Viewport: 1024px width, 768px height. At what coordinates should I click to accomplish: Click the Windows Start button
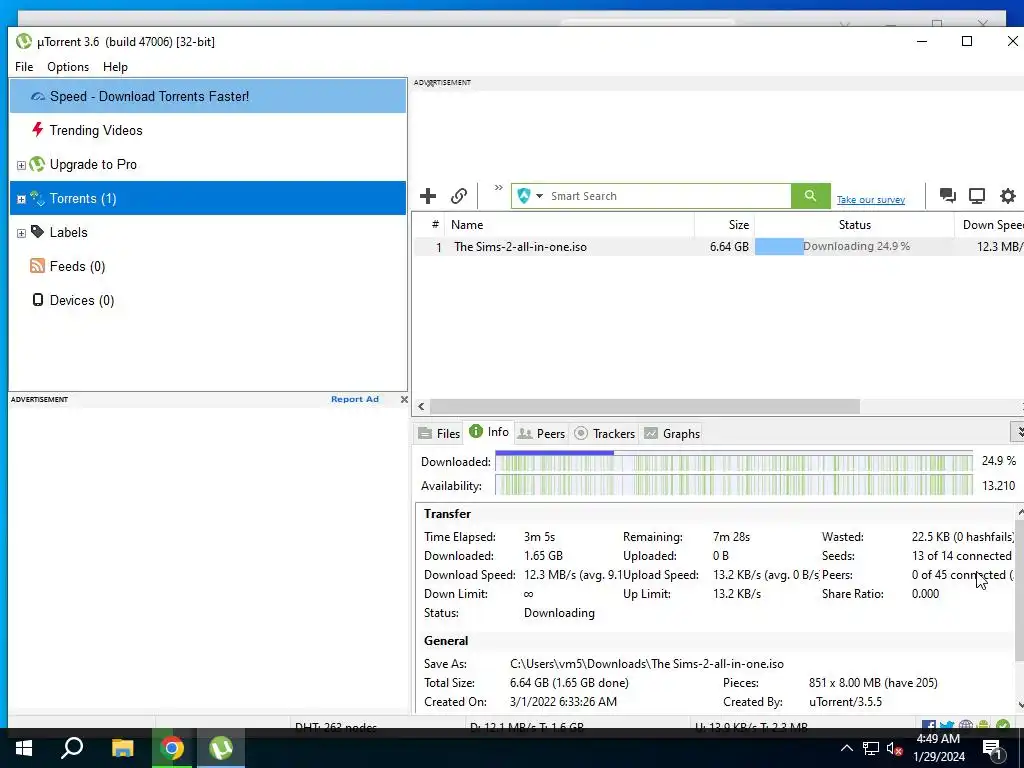point(24,748)
